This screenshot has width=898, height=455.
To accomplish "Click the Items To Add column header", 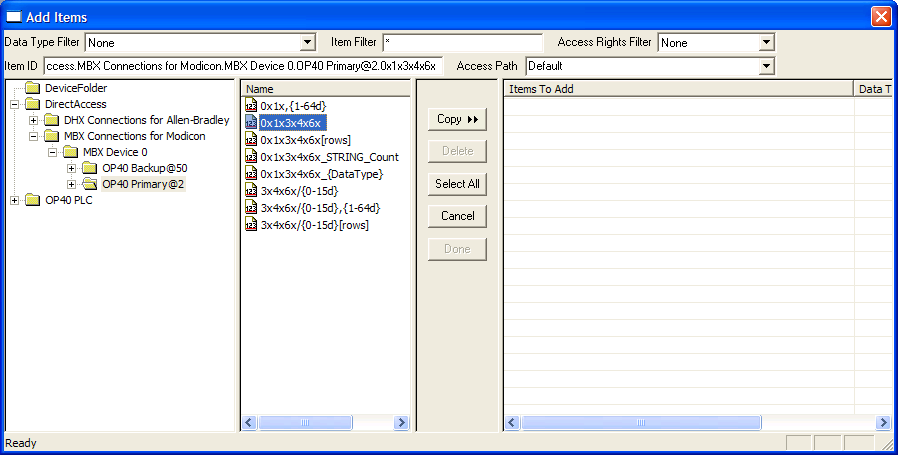I will pyautogui.click(x=678, y=89).
